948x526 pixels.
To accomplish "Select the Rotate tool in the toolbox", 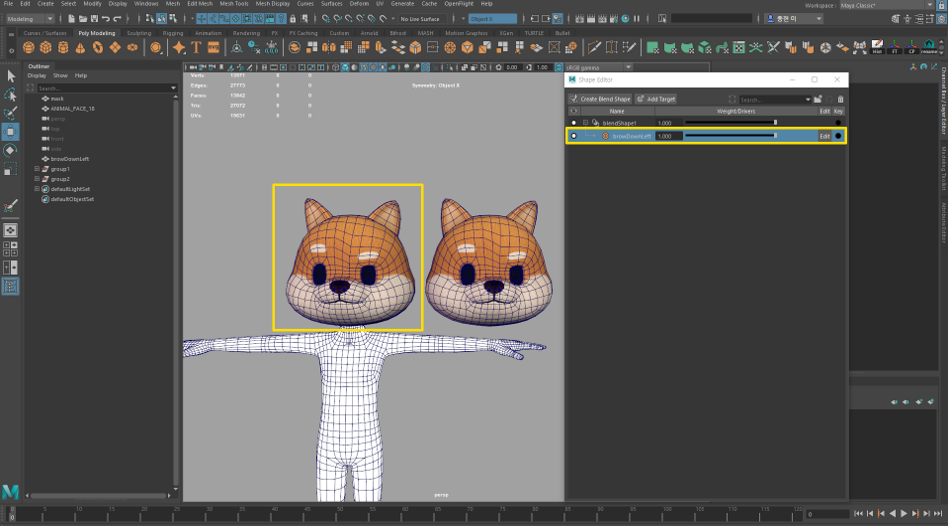I will coord(10,149).
